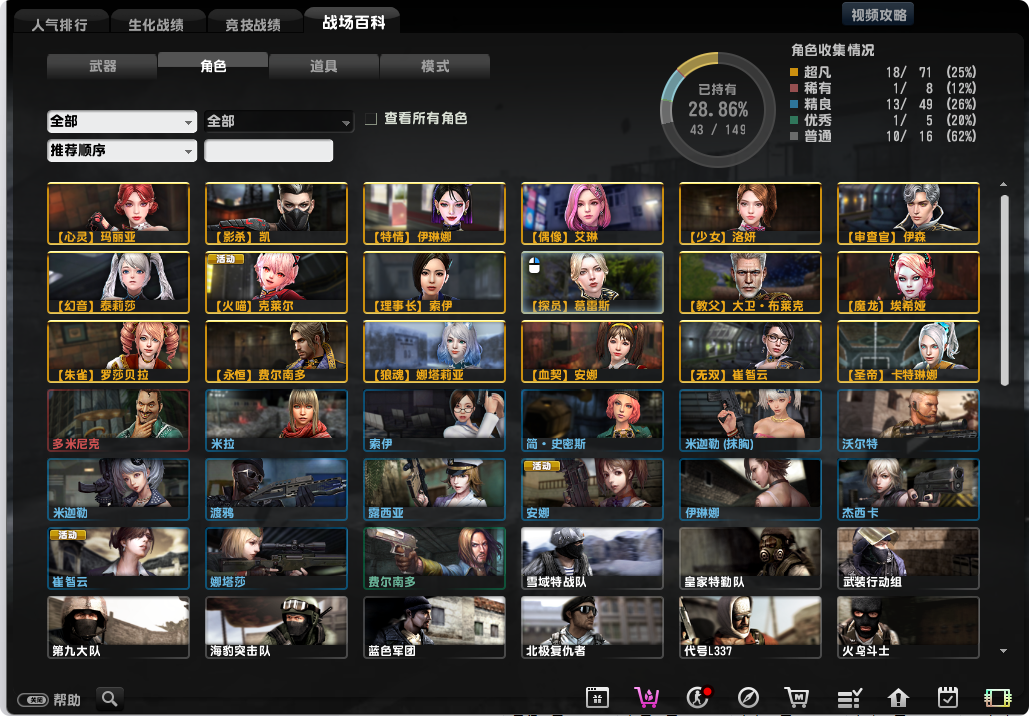
Task: Select the 【教父】大卫·布莱克 character card
Action: click(x=750, y=282)
